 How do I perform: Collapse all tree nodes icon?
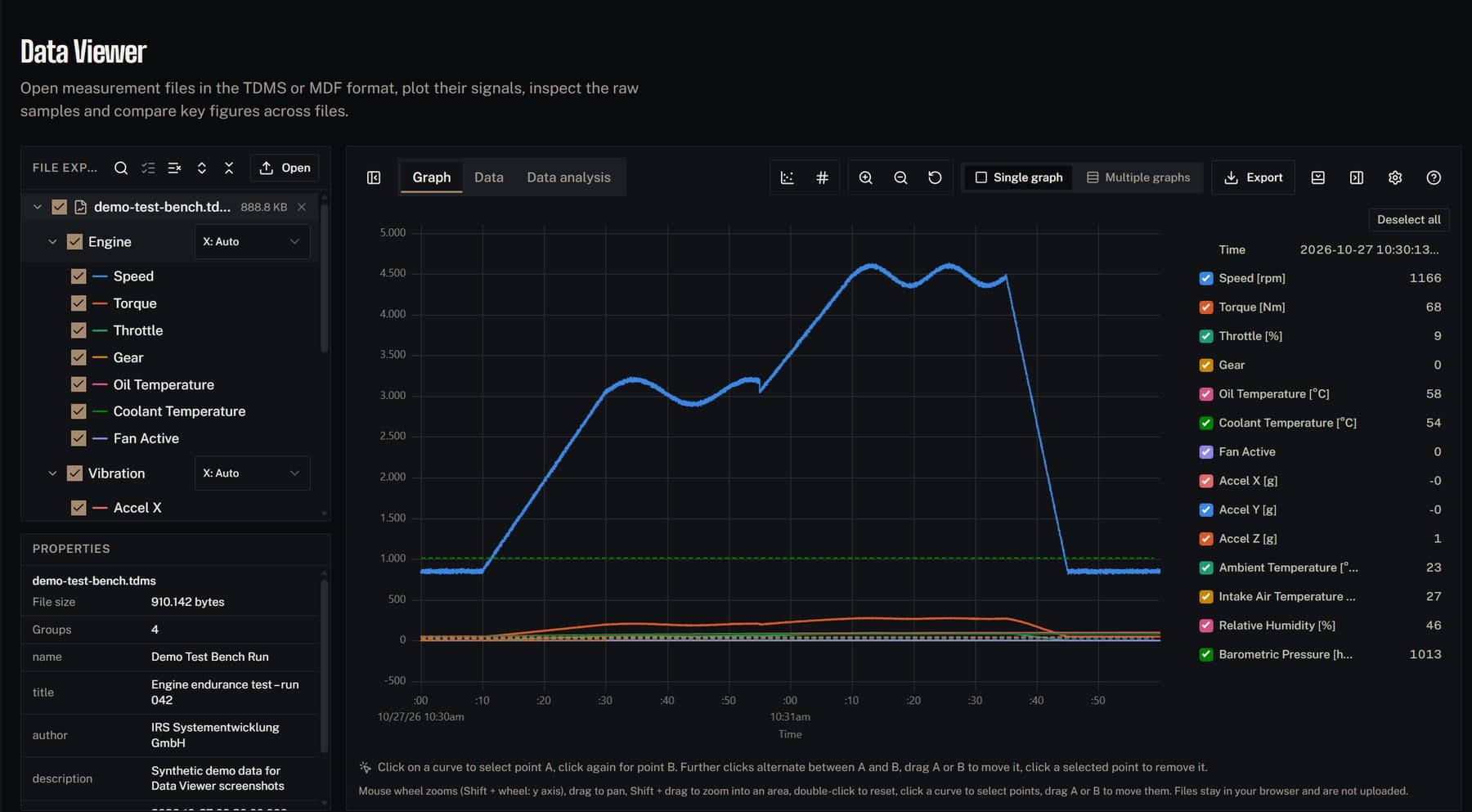pyautogui.click(x=229, y=168)
